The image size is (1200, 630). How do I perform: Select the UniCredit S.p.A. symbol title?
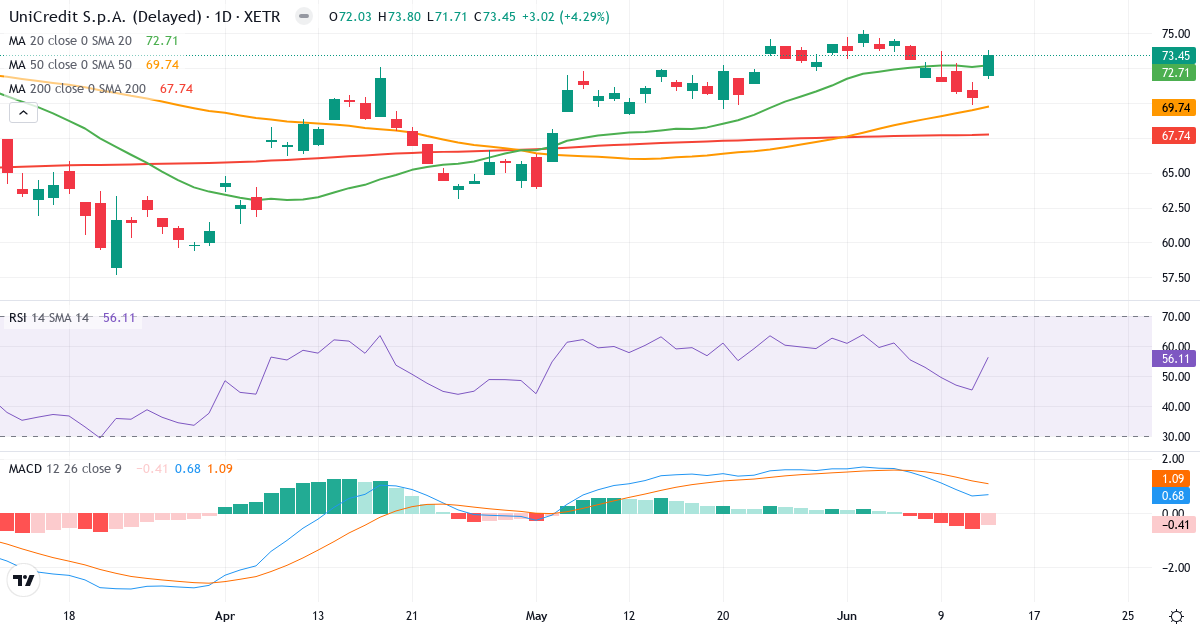tap(145, 17)
